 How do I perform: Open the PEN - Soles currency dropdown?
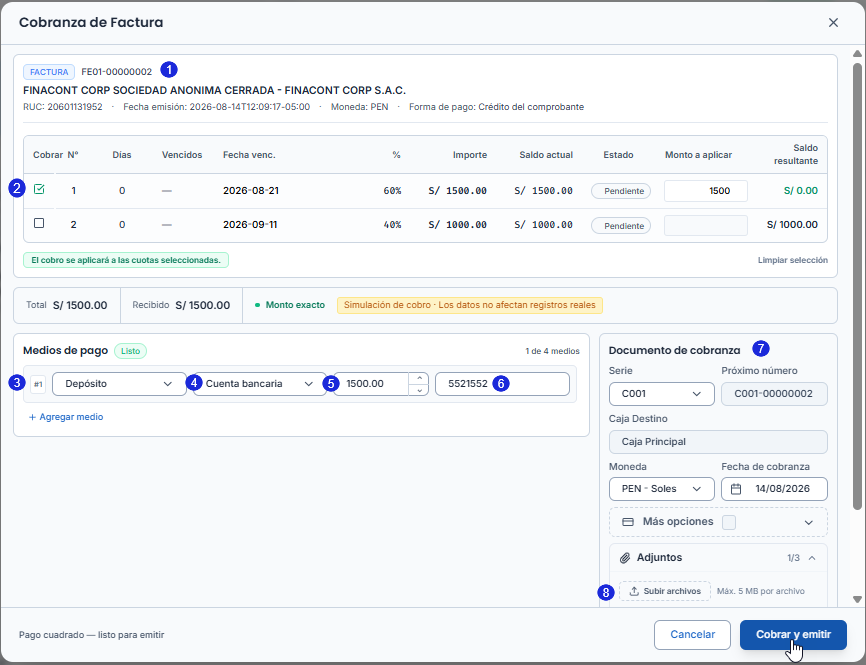(x=662, y=489)
